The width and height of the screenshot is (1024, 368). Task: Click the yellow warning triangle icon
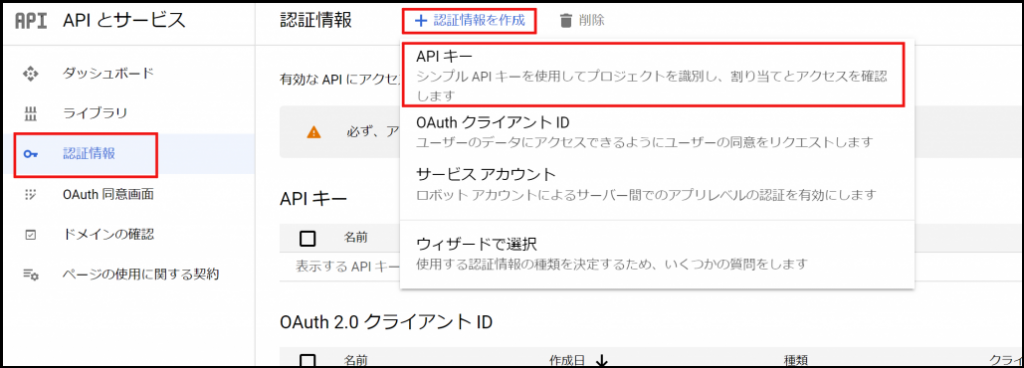point(314,132)
